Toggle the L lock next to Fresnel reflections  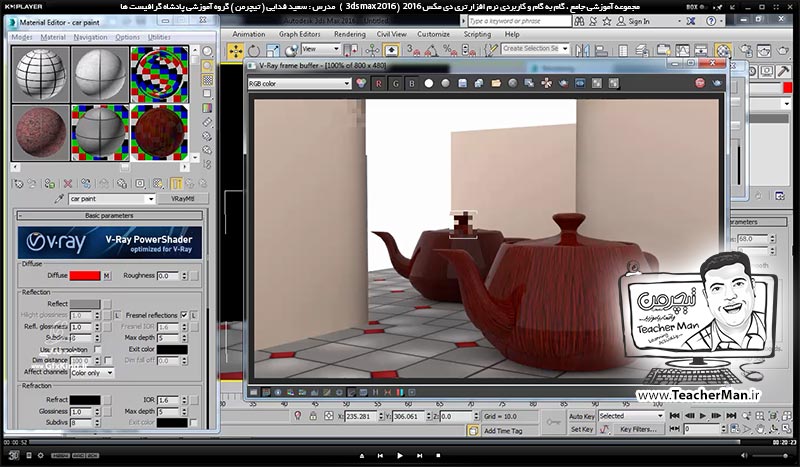(194, 315)
